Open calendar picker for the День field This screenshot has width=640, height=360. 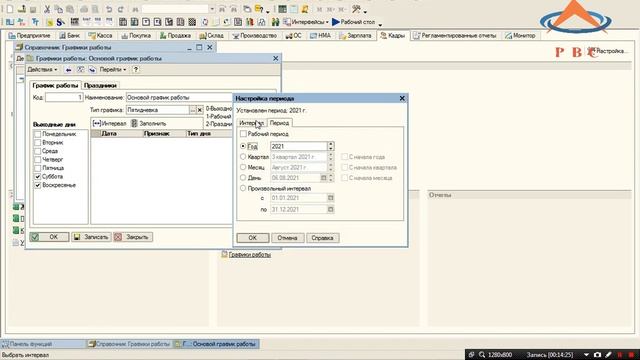[x=324, y=178]
